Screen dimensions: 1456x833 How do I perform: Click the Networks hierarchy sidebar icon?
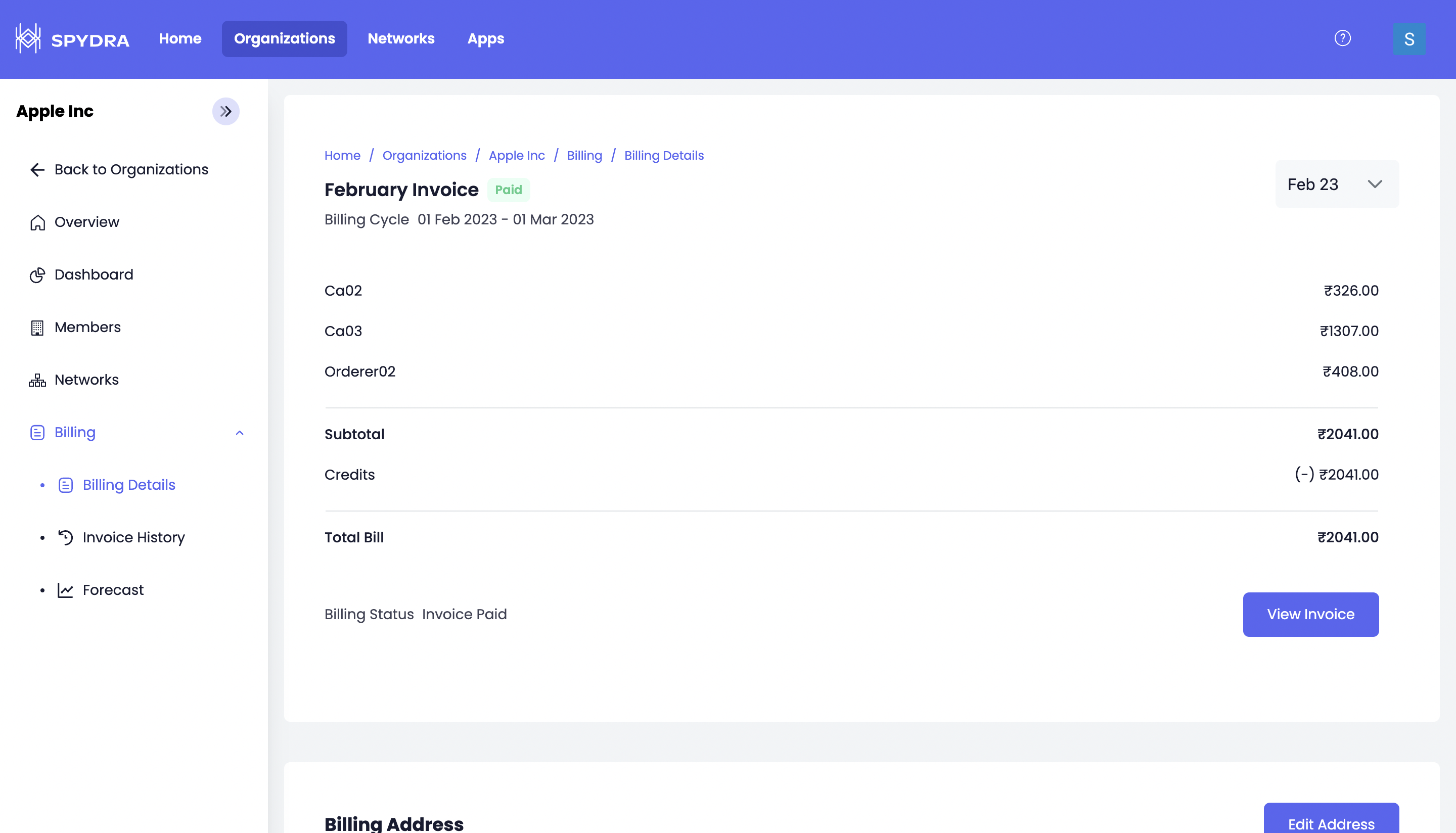tap(37, 381)
